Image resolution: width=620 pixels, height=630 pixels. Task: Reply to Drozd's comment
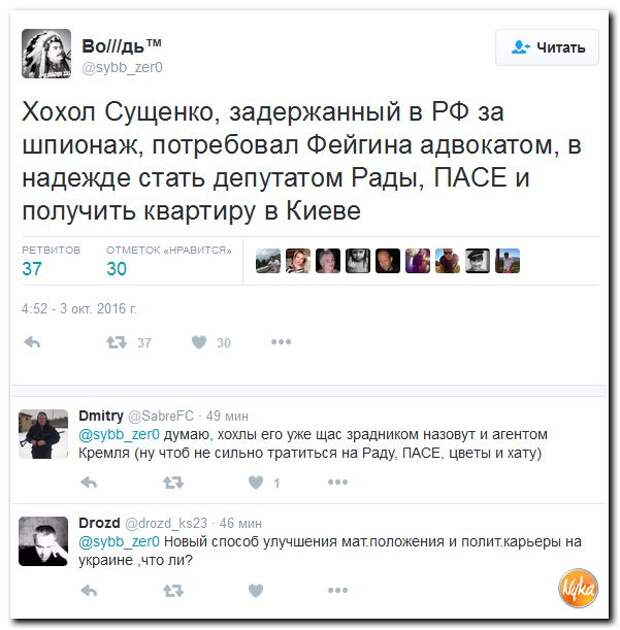click(89, 590)
